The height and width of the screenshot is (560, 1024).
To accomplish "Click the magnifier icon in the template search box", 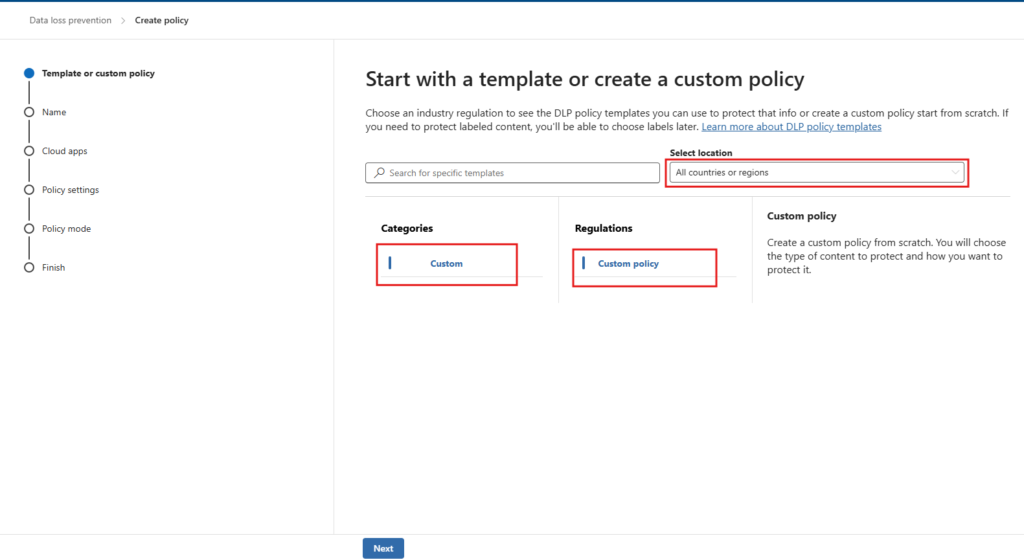I will point(379,173).
